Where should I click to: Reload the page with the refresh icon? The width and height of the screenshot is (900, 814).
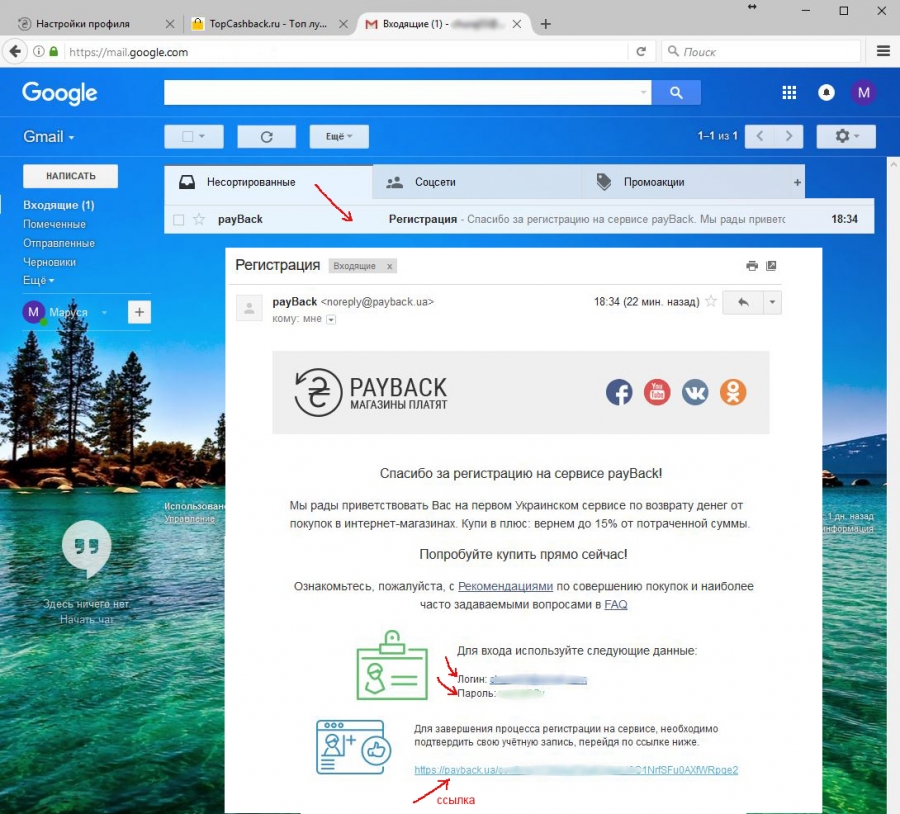(x=641, y=52)
